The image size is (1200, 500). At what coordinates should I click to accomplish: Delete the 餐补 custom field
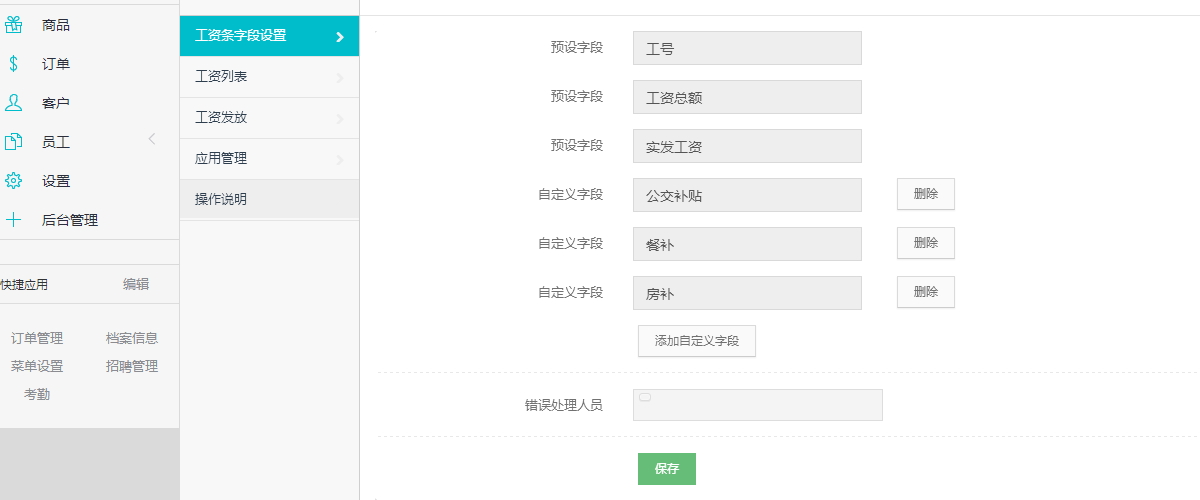925,243
